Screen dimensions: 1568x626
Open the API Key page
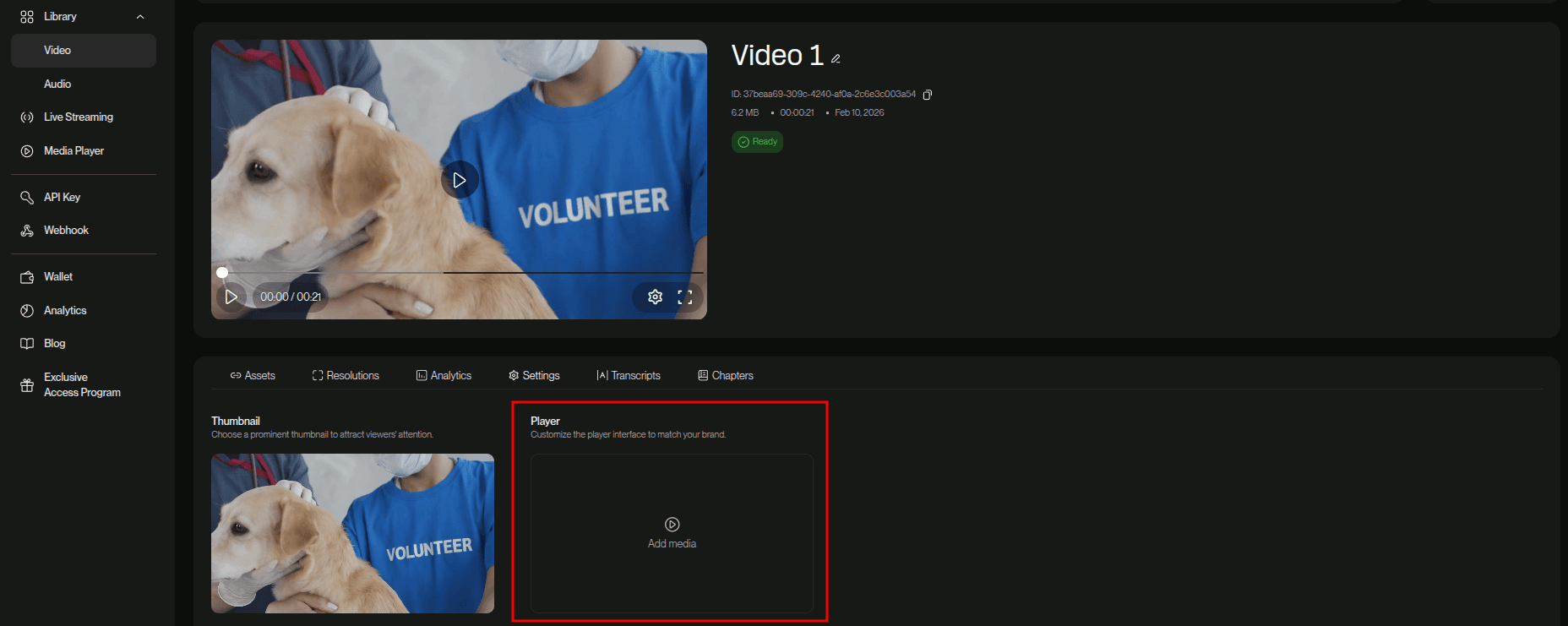62,197
